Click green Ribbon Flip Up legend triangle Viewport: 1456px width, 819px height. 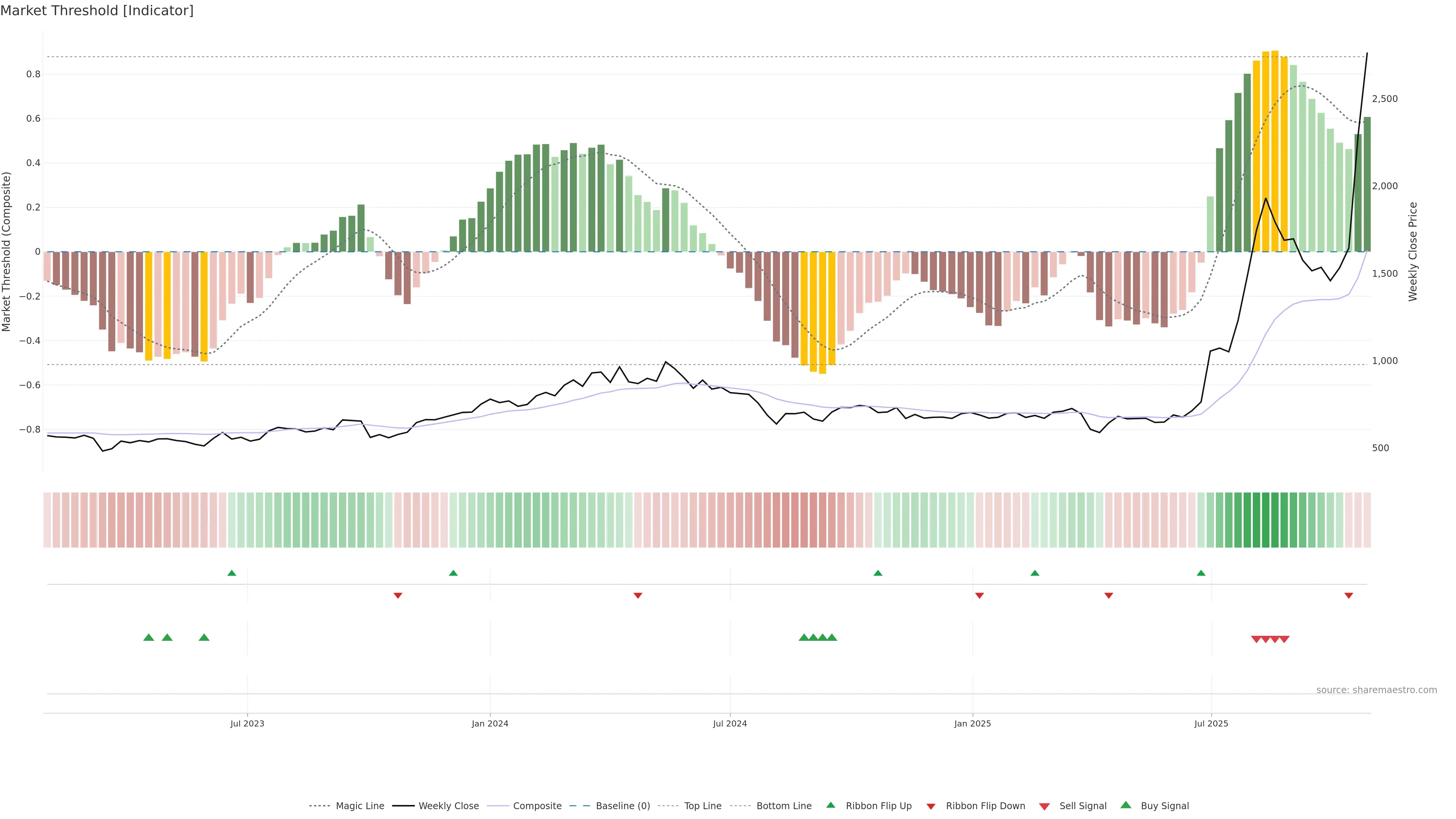click(830, 805)
